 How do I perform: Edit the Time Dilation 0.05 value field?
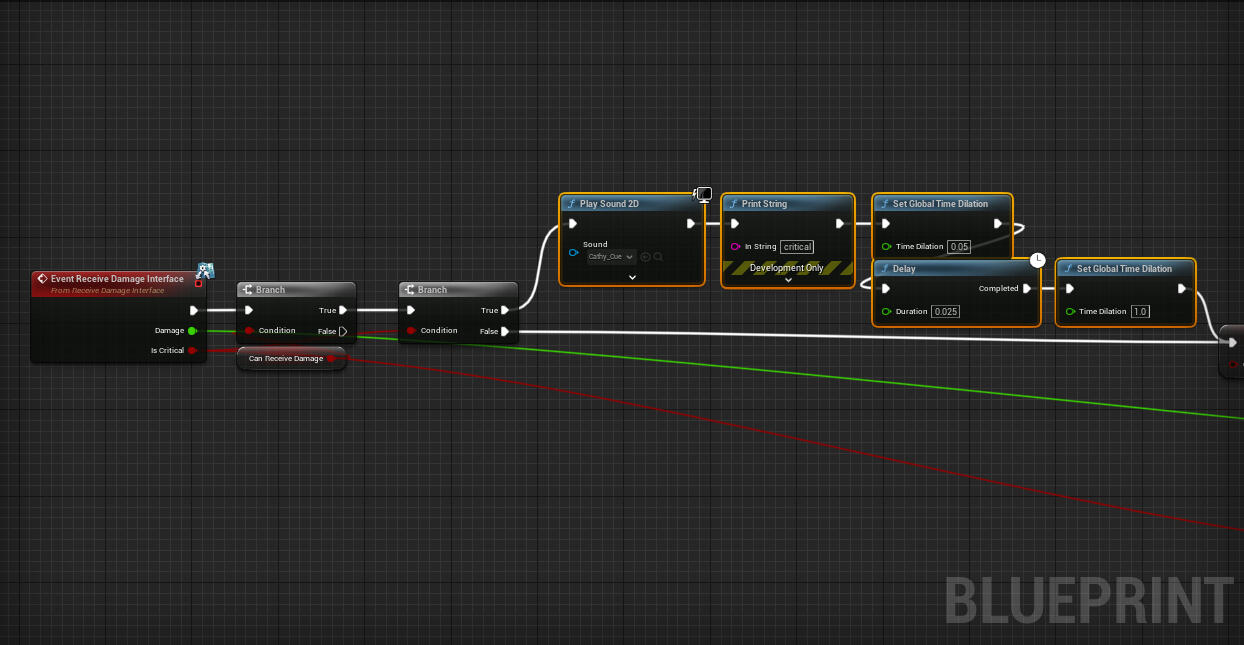[958, 247]
